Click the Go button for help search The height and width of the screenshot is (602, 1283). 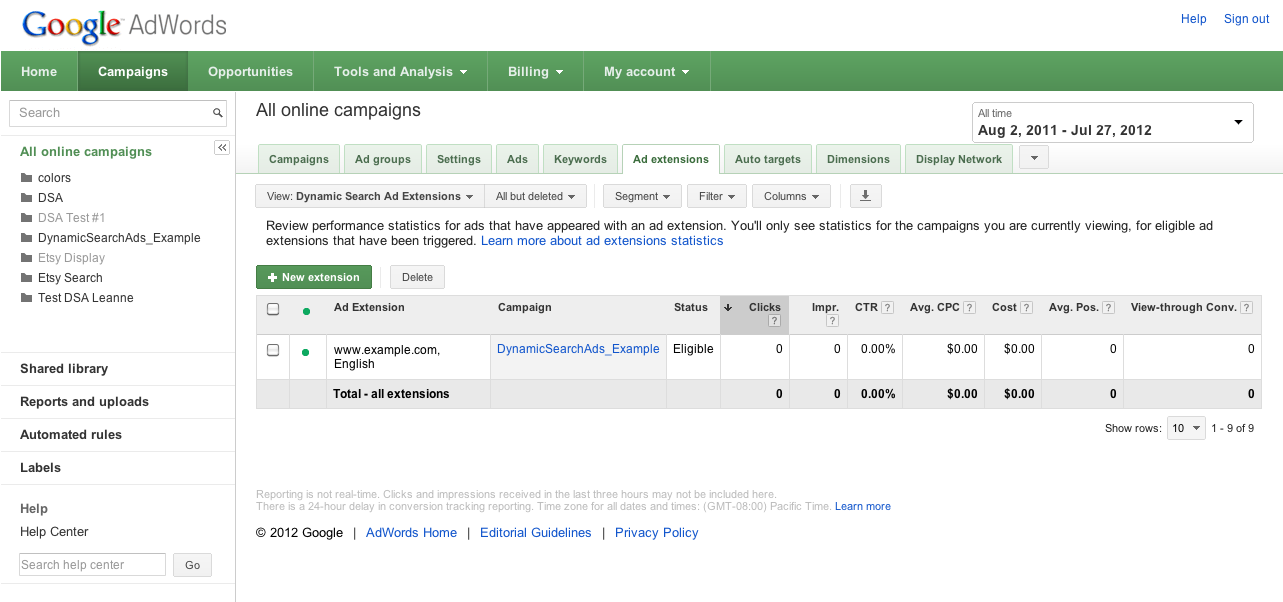192,565
